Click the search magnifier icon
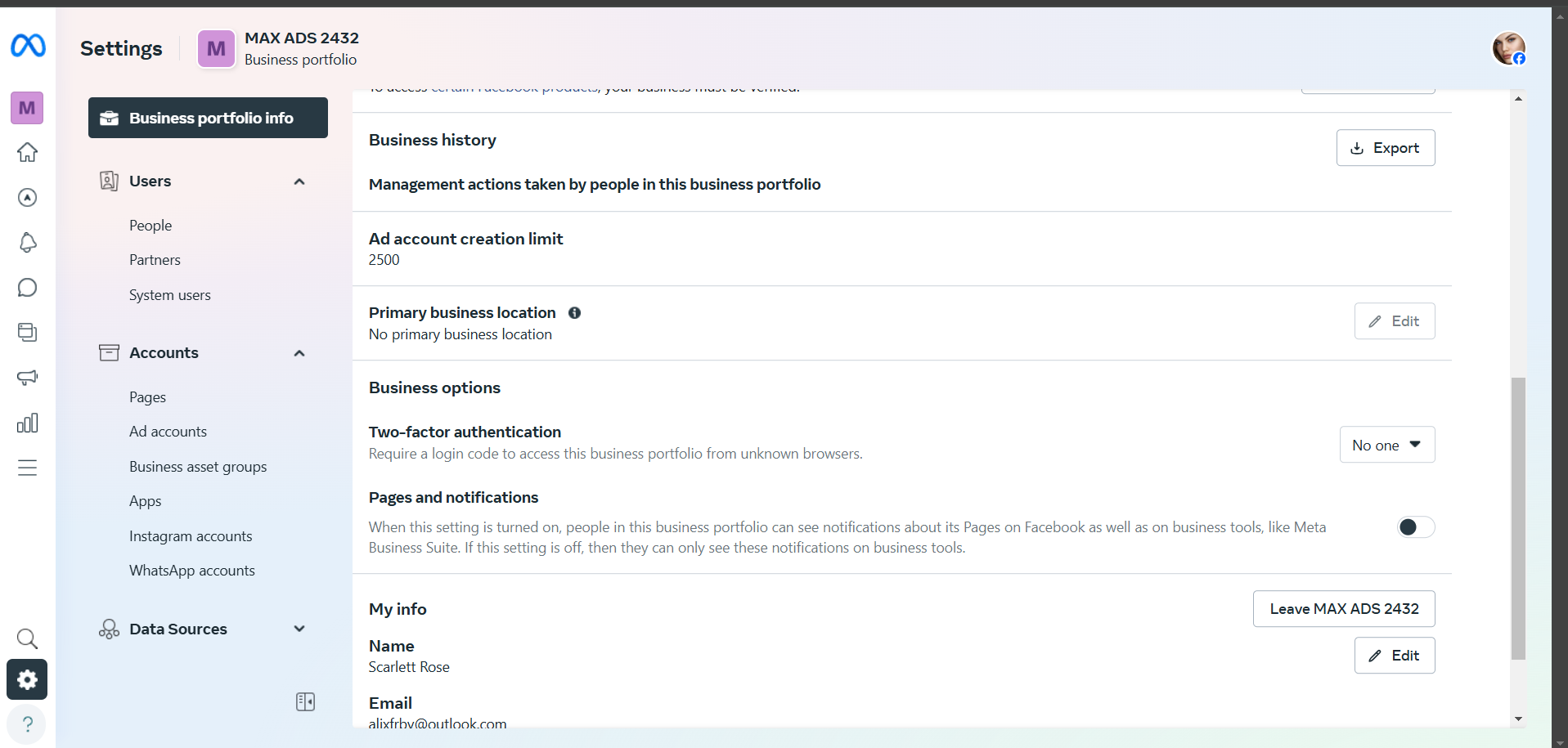Viewport: 1568px width, 748px height. coord(27,638)
